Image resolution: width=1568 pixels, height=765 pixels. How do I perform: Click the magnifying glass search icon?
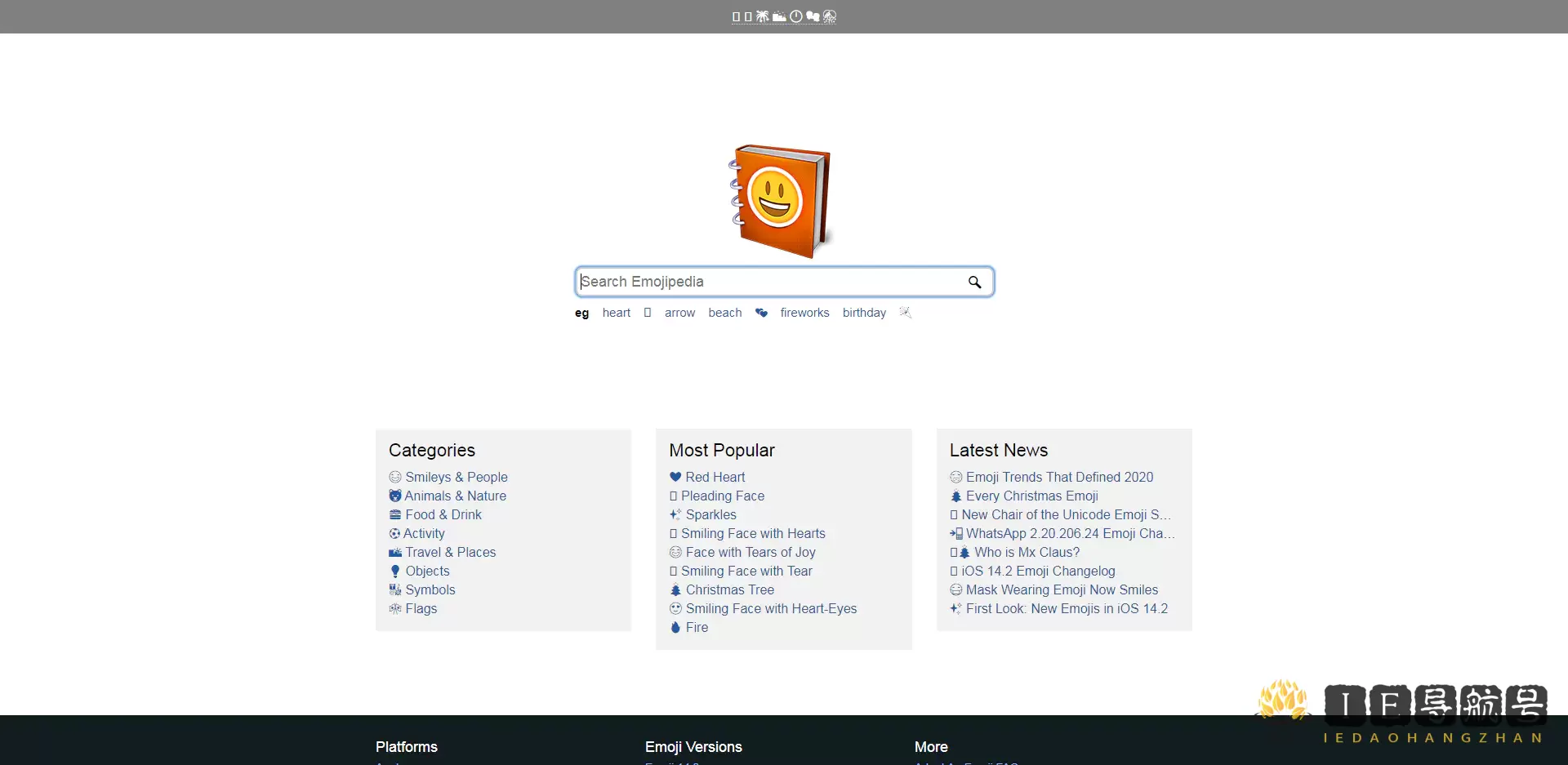[x=974, y=282]
